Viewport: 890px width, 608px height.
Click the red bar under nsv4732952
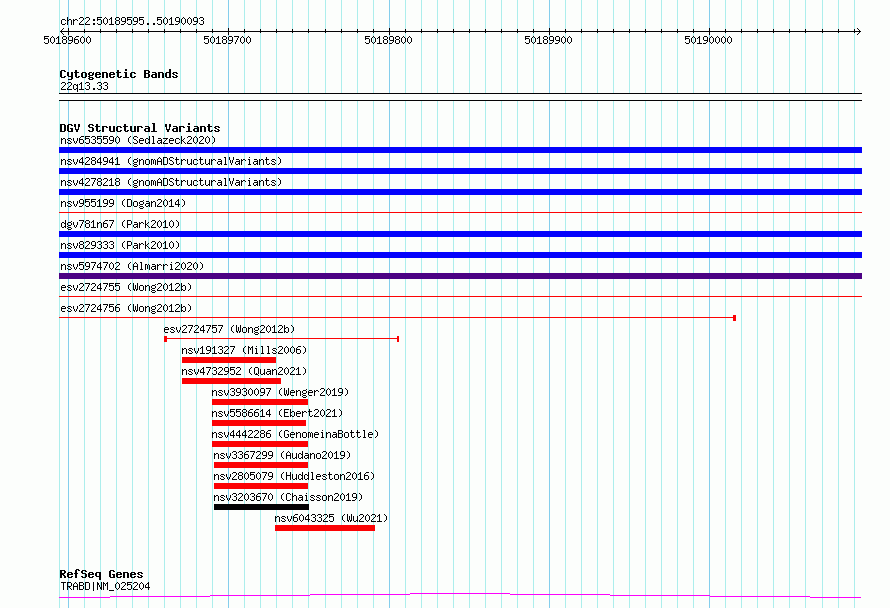click(x=231, y=381)
